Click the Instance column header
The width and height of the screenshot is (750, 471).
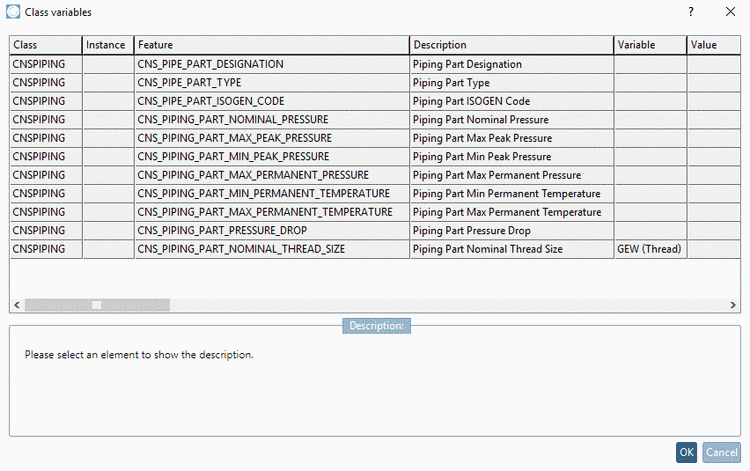[x=108, y=45]
